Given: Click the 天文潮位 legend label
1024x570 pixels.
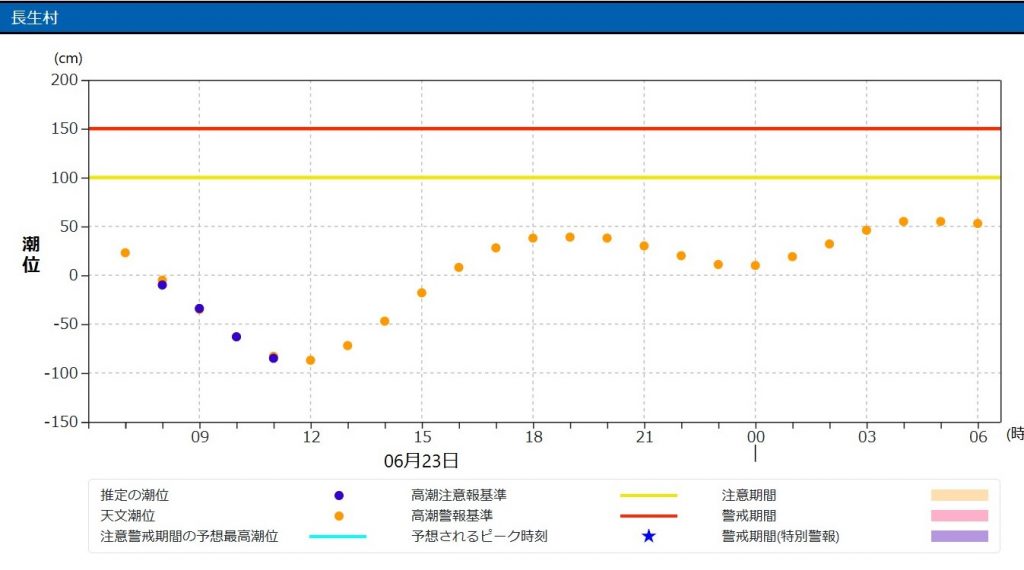Looking at the screenshot, I should (x=127, y=516).
